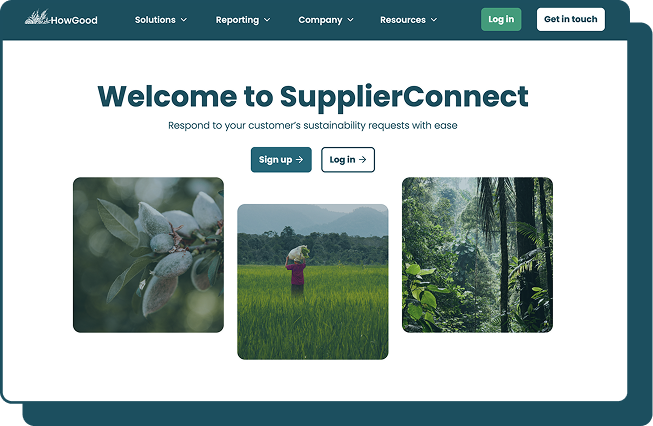The height and width of the screenshot is (426, 653).
Task: Expand the Company chevron arrow
Action: pos(350,20)
